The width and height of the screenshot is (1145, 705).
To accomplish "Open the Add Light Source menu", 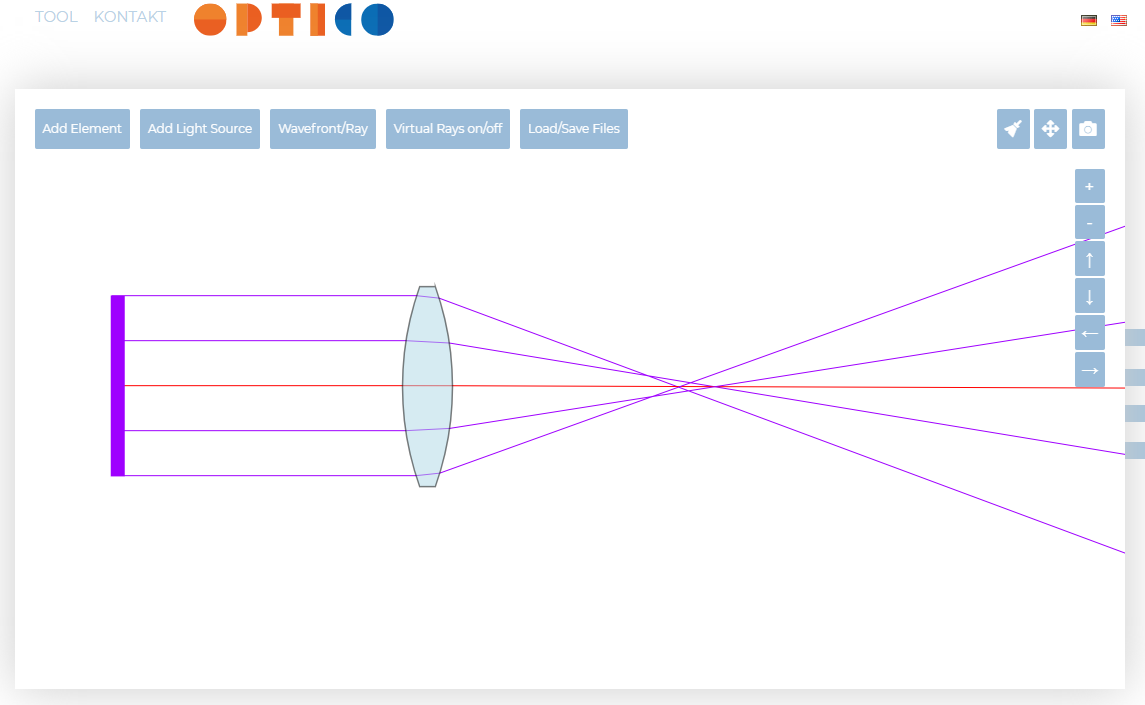I will click(200, 129).
